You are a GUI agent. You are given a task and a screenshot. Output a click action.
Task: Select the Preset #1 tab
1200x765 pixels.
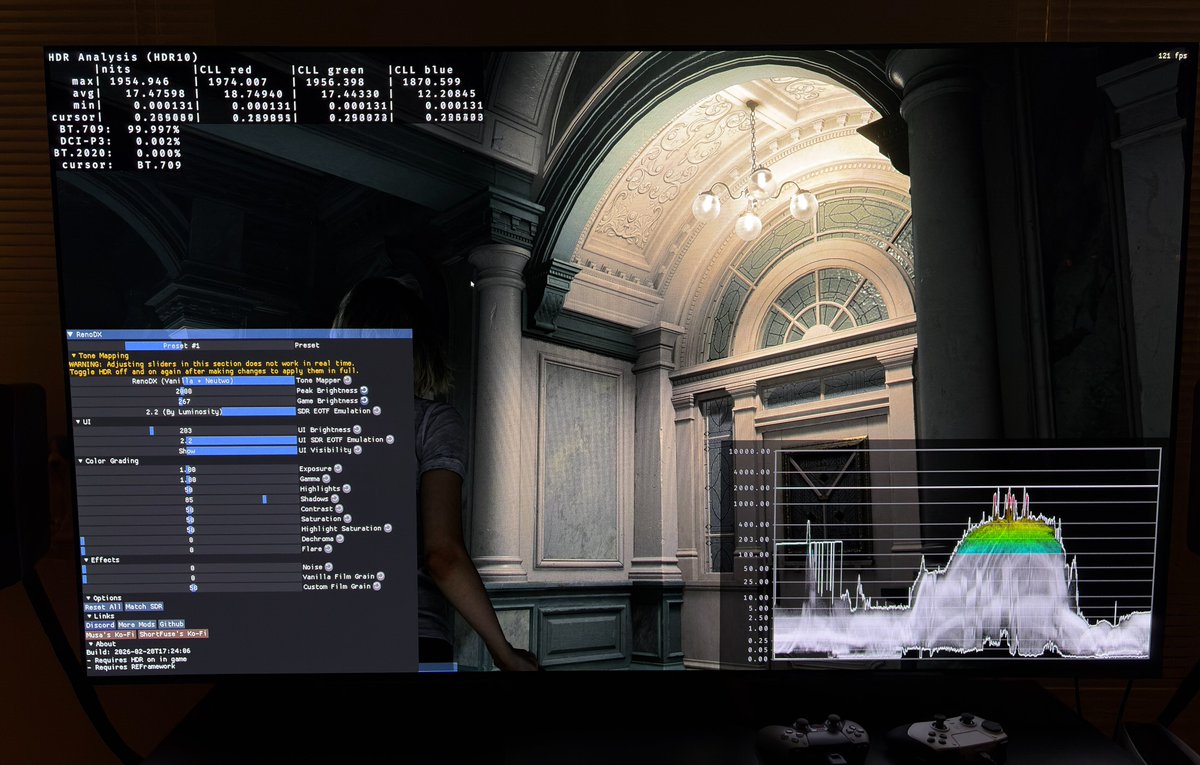click(x=183, y=345)
